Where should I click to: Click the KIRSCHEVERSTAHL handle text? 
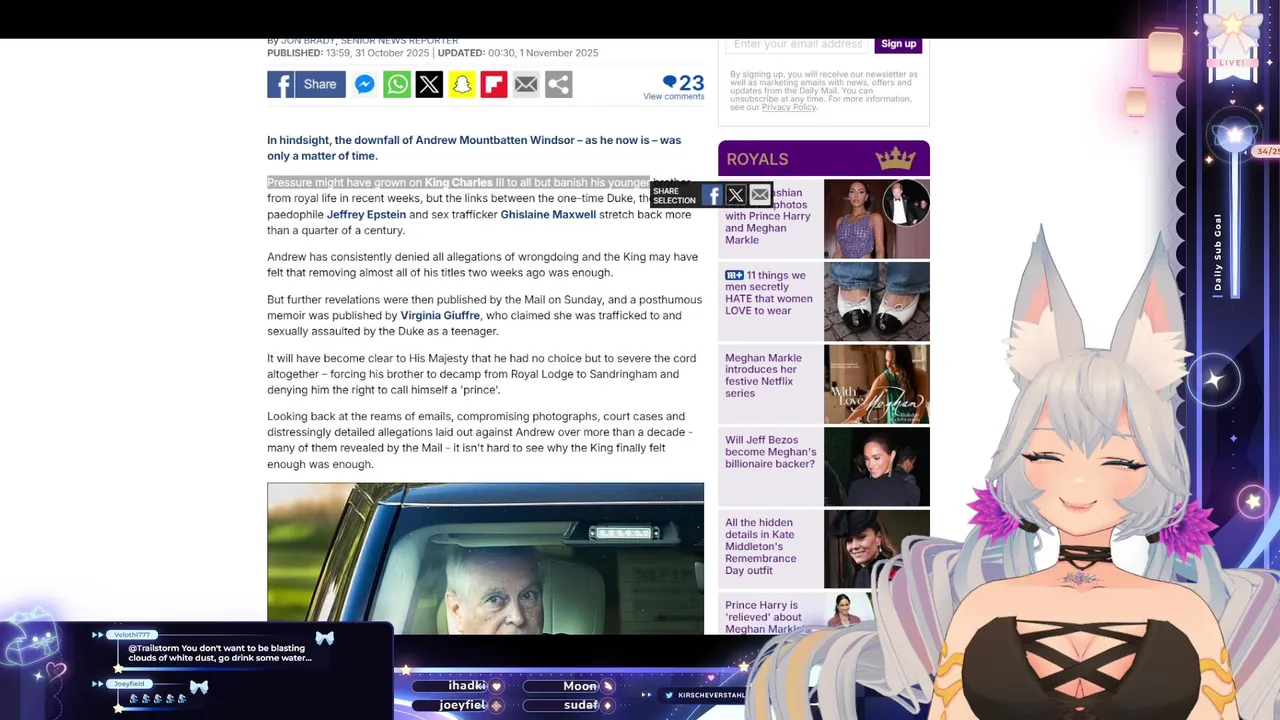click(x=711, y=695)
